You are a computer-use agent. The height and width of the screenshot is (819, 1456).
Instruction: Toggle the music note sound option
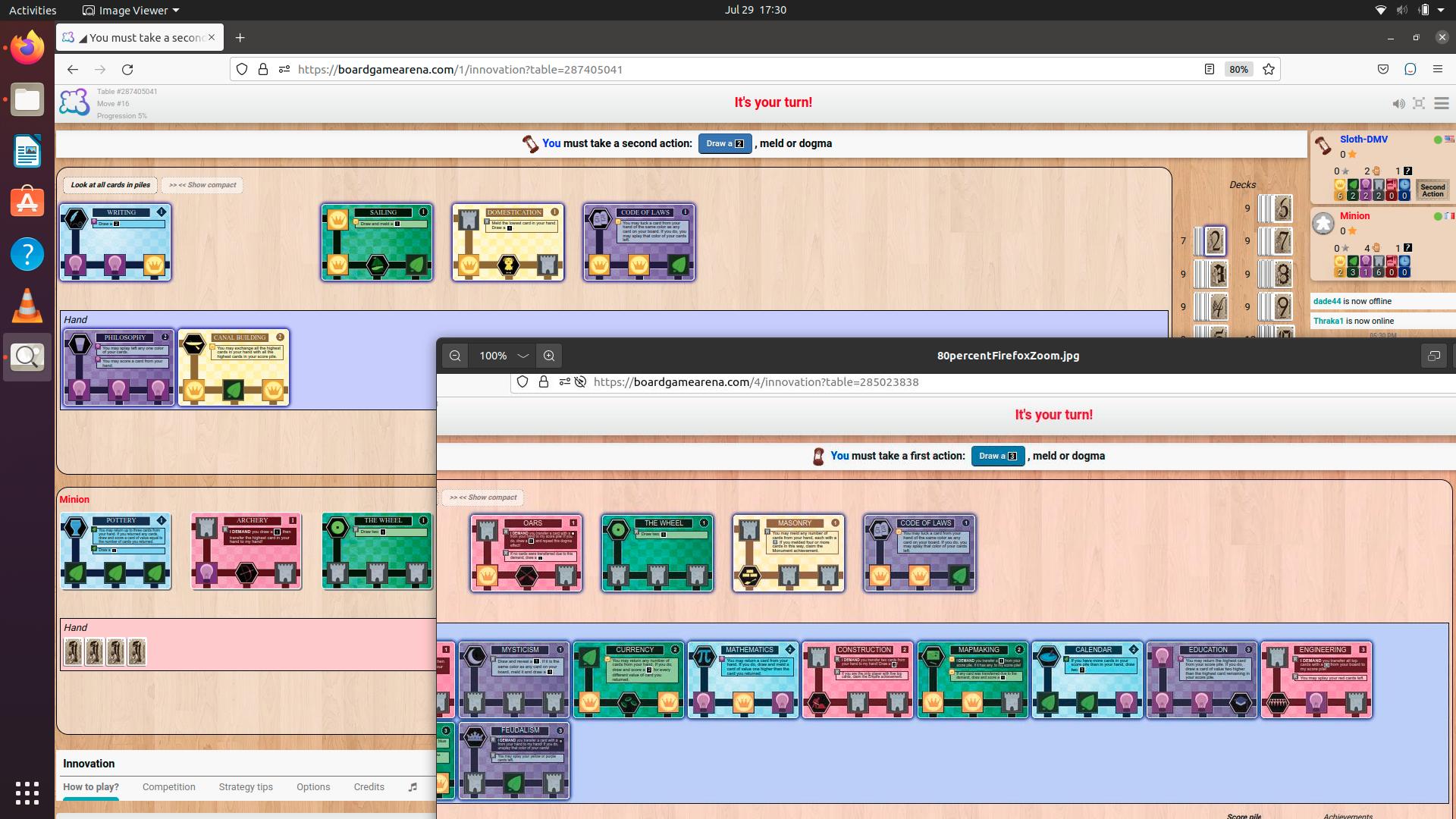pyautogui.click(x=413, y=787)
